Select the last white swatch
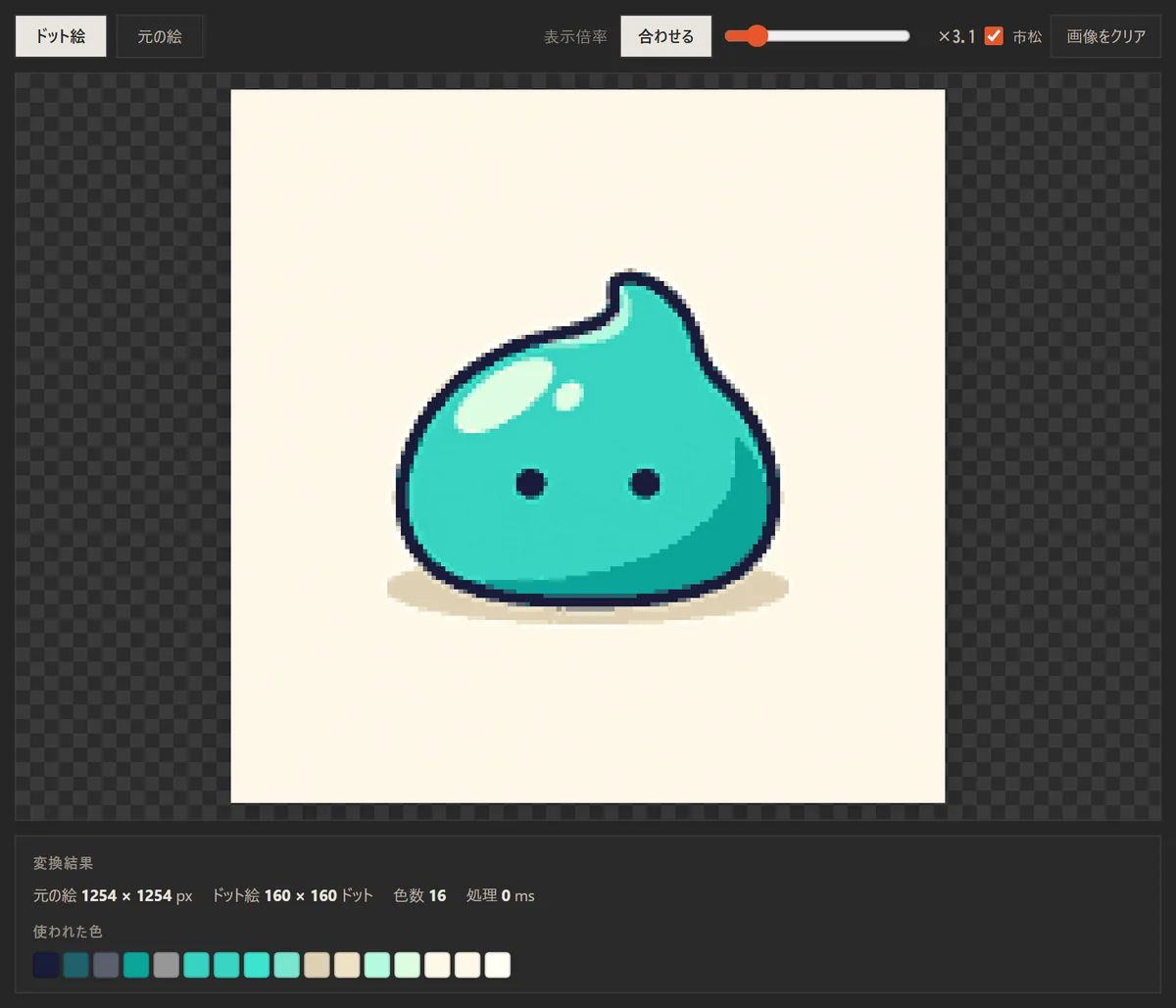1176x1008 pixels. click(498, 965)
